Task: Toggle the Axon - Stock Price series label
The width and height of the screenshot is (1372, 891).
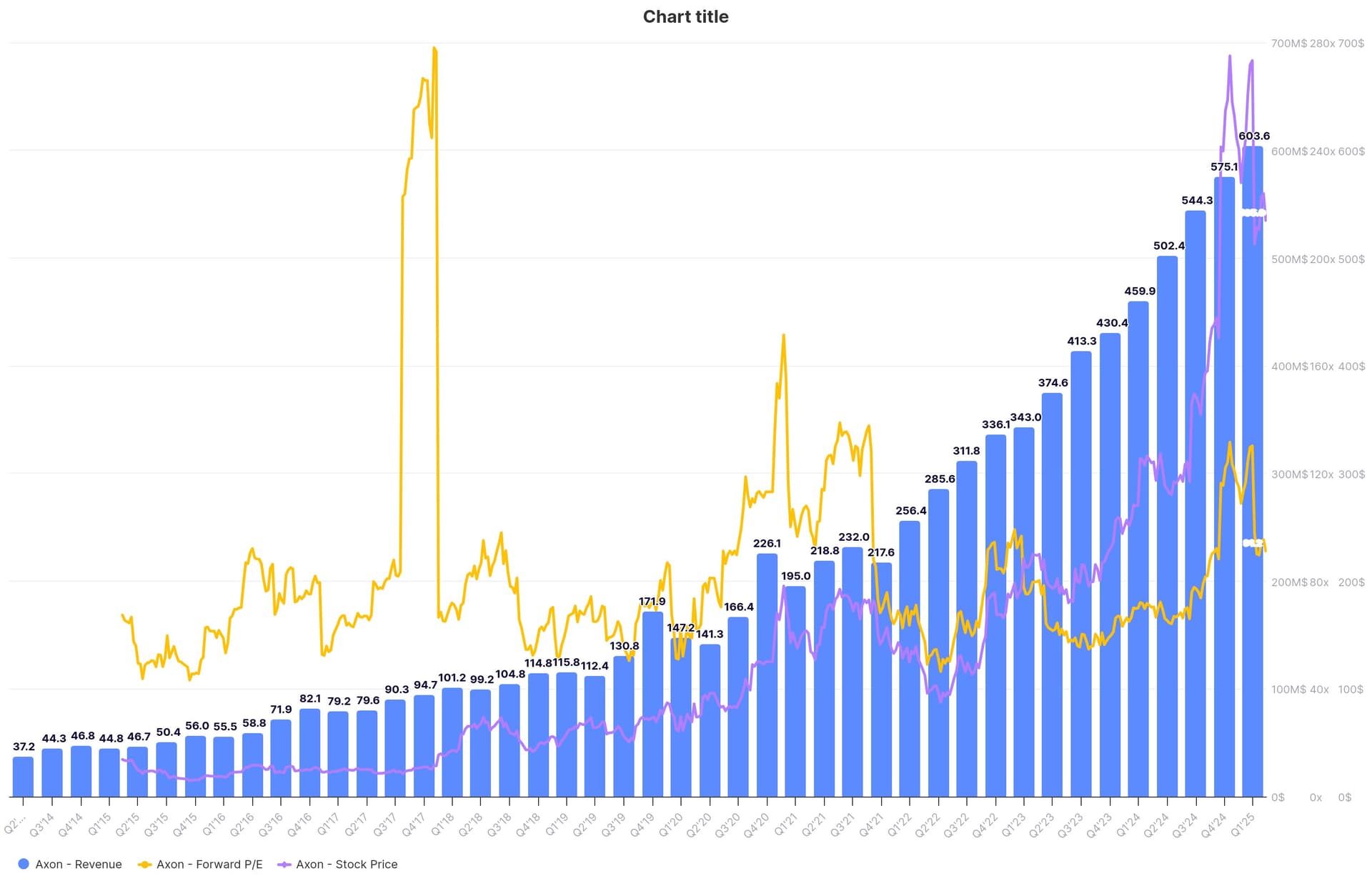Action: point(347,864)
